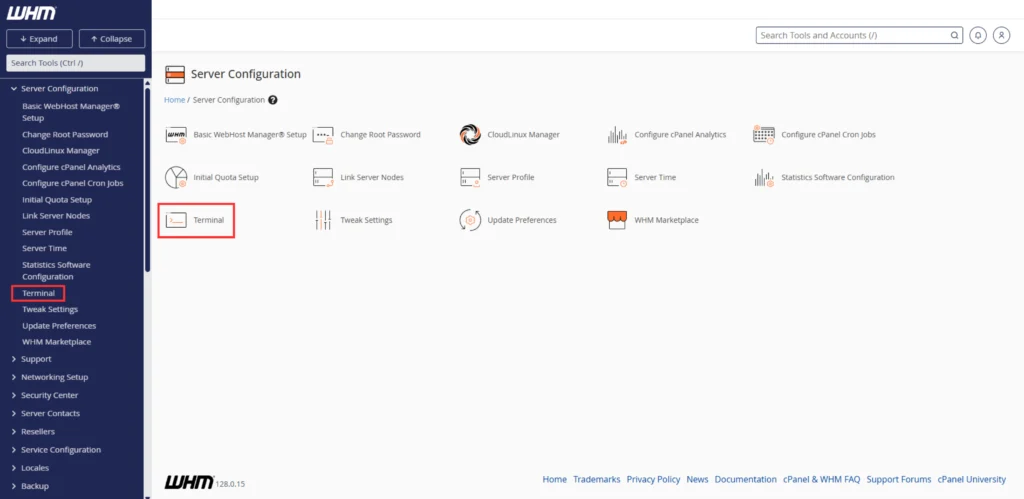Image resolution: width=1024 pixels, height=499 pixels.
Task: Open the Basic WebHost Manager Setup icon
Action: [x=176, y=135]
